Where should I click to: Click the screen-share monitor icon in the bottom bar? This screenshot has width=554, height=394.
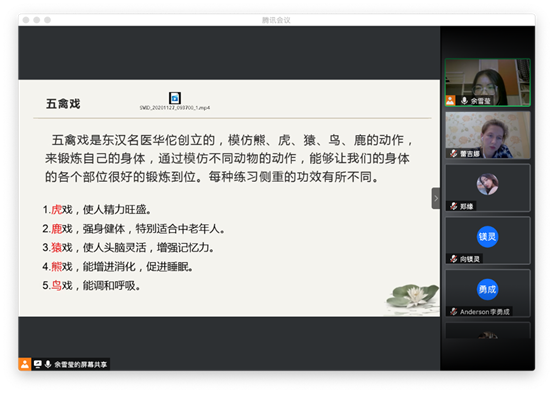coord(37,364)
